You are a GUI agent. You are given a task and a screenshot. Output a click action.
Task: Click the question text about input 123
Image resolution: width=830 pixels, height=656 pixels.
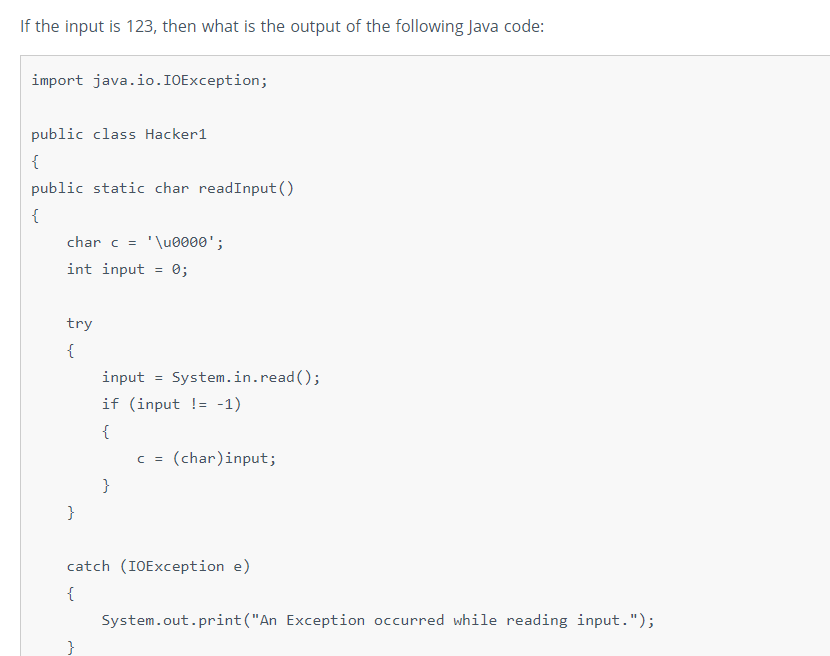(282, 26)
